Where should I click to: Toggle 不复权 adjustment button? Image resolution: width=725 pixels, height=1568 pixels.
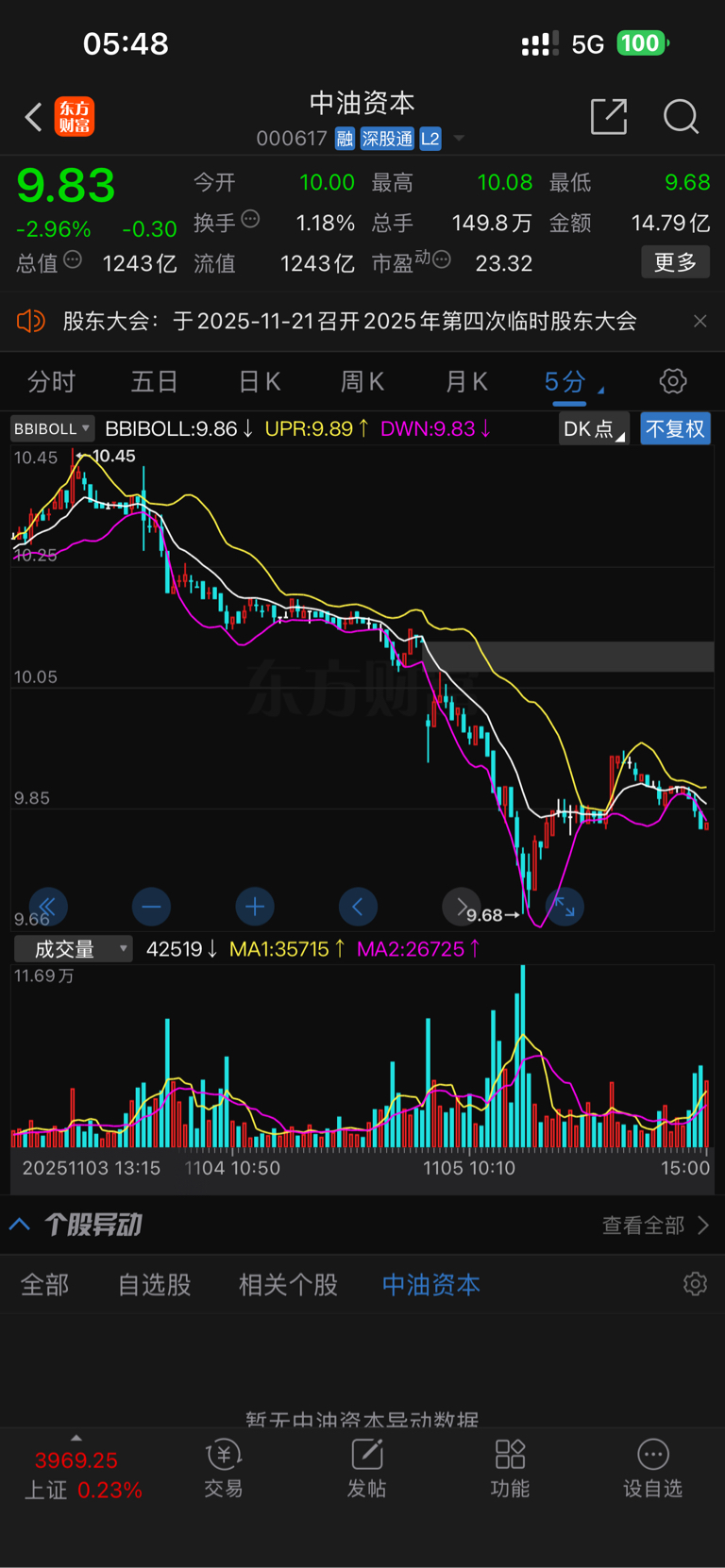675,429
